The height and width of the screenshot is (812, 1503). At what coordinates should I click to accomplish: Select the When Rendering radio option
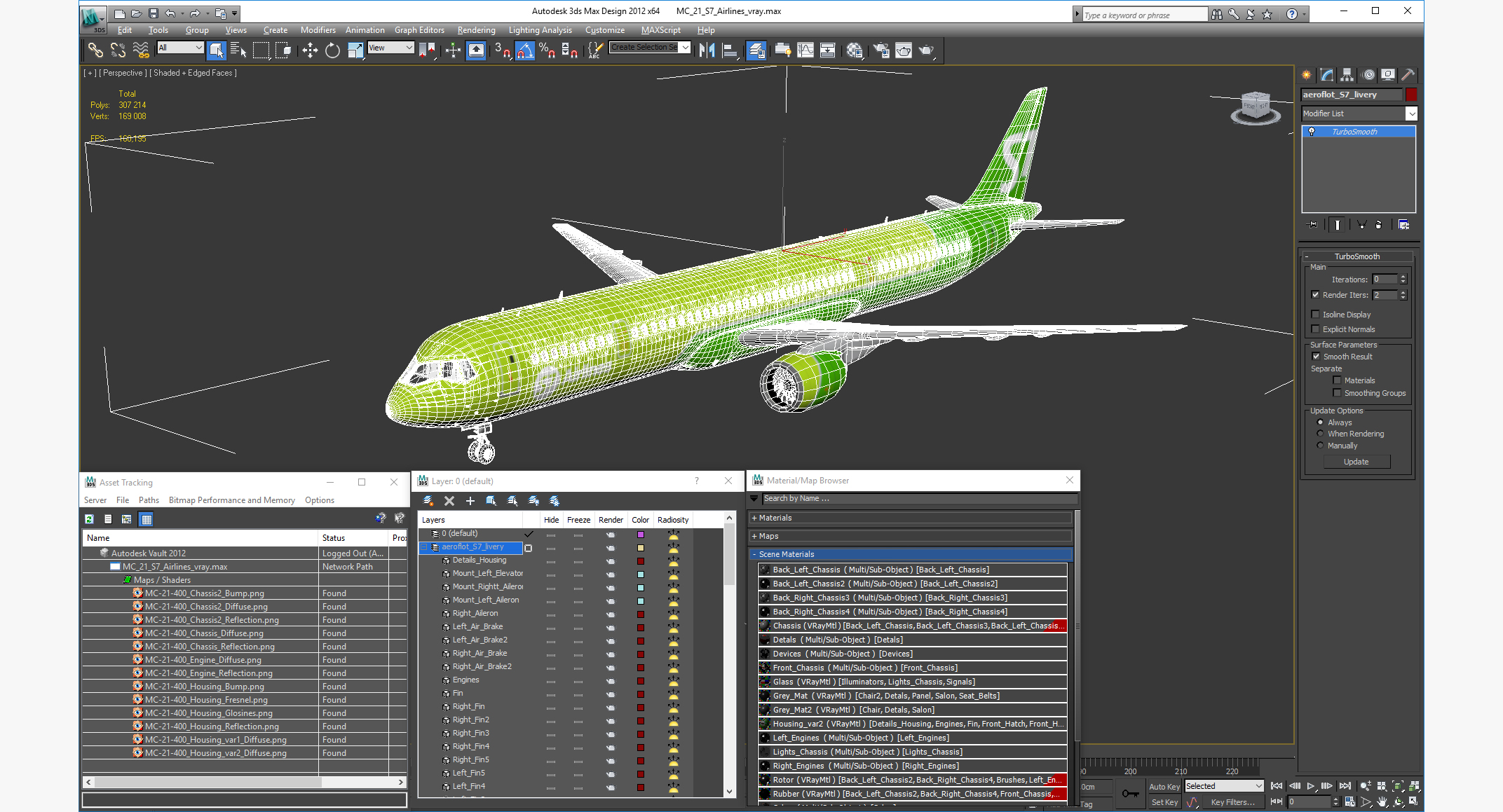pyautogui.click(x=1320, y=434)
